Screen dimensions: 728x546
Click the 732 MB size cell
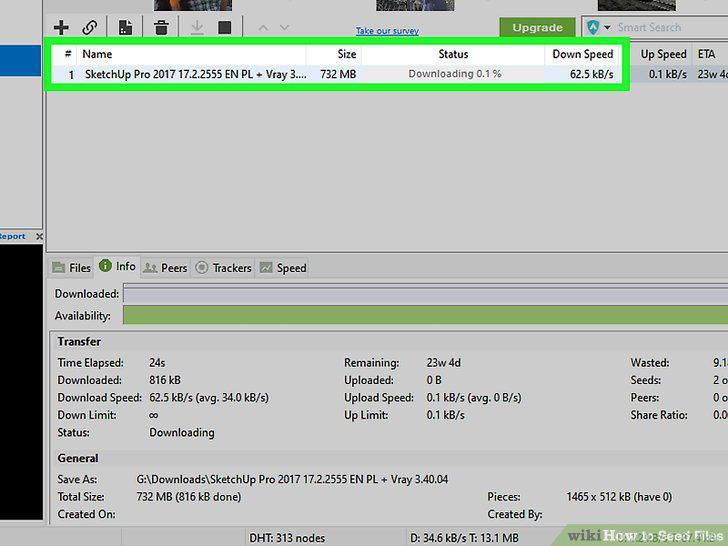[x=338, y=74]
